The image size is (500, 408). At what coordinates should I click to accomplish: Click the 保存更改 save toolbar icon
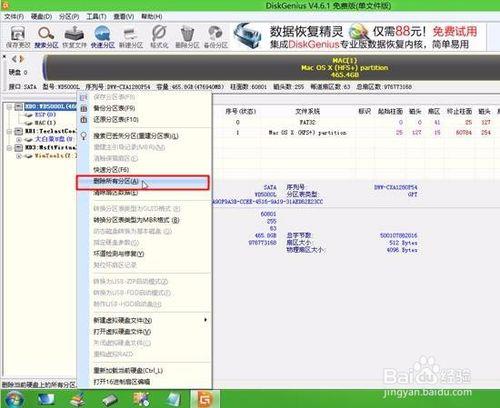coord(18,37)
